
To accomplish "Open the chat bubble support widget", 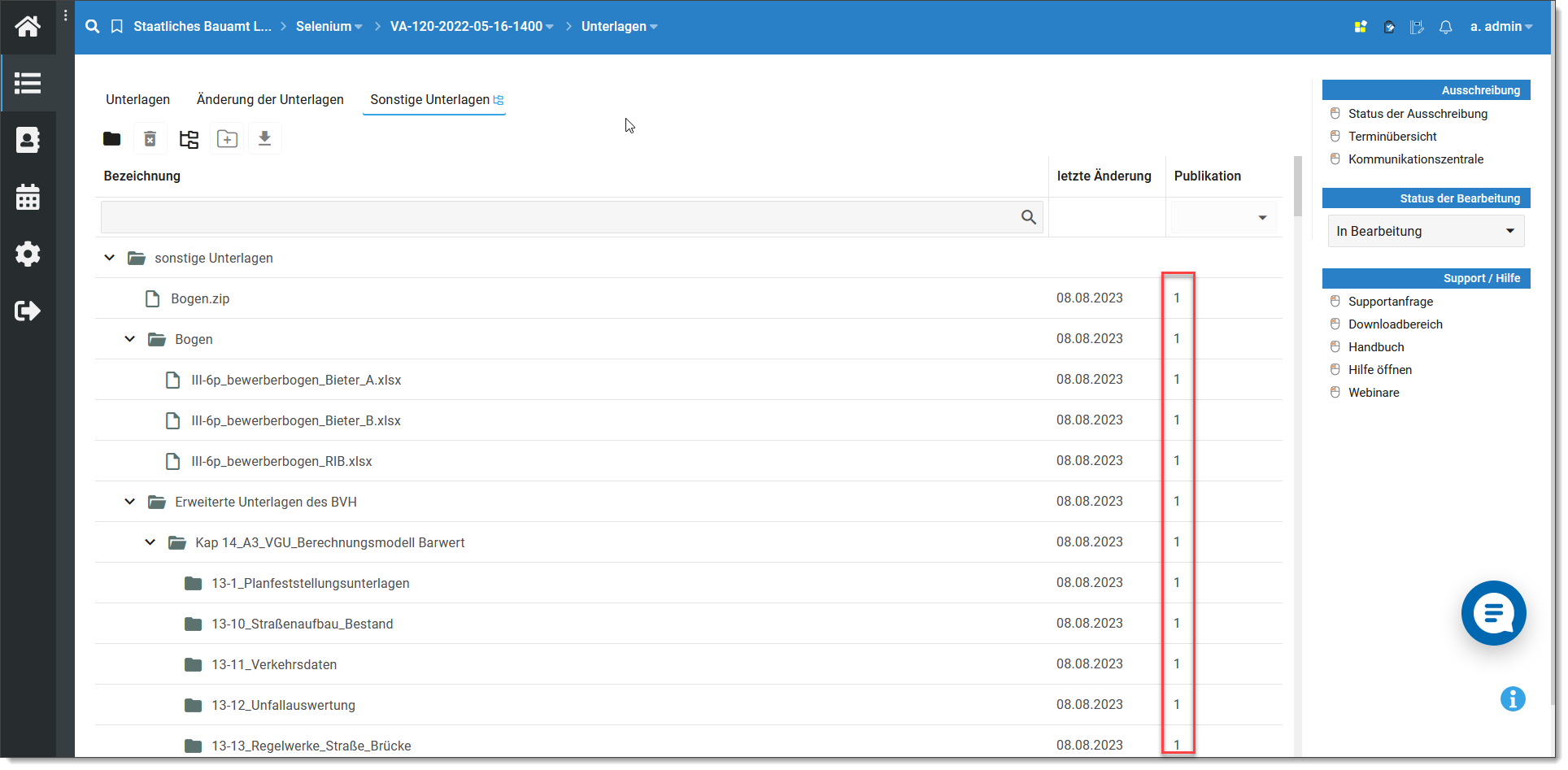I will 1492,613.
